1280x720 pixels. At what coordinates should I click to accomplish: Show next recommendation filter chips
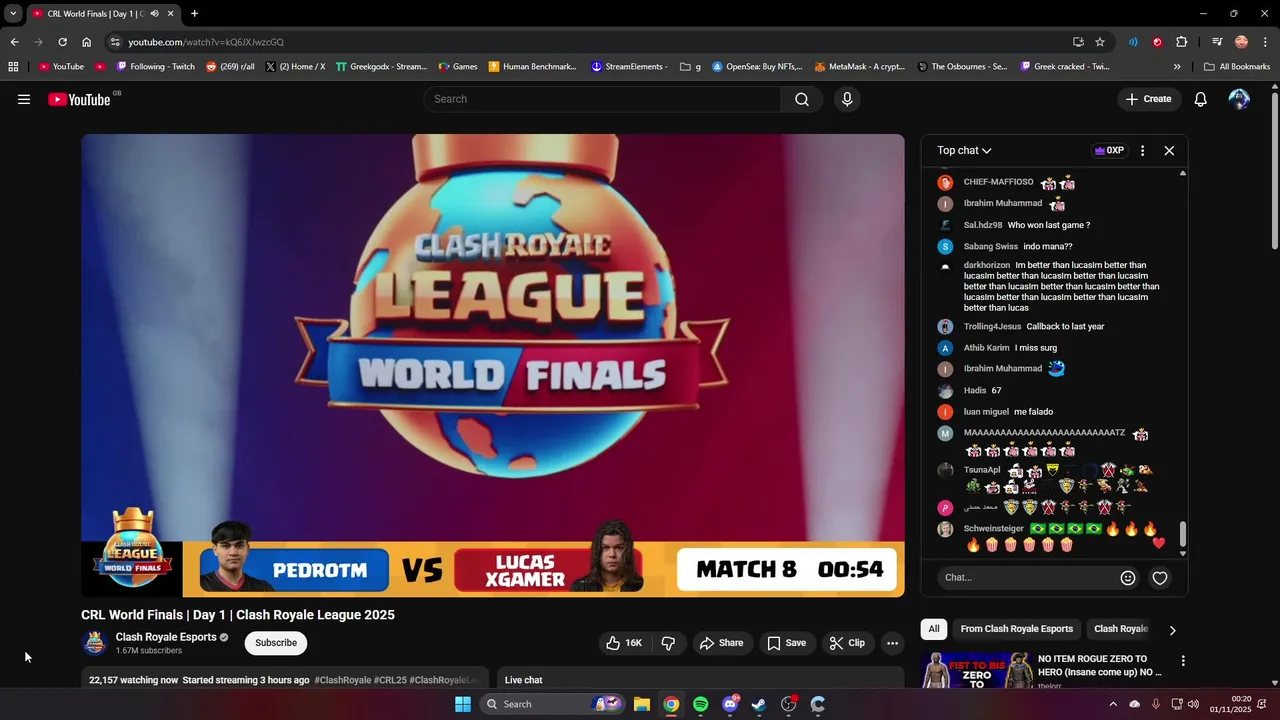[1172, 630]
